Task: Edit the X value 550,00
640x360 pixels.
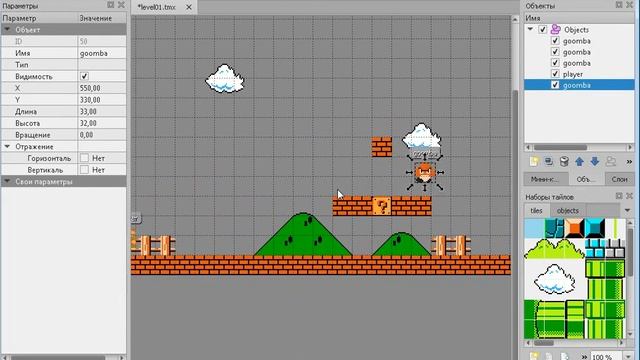Action: [x=102, y=88]
